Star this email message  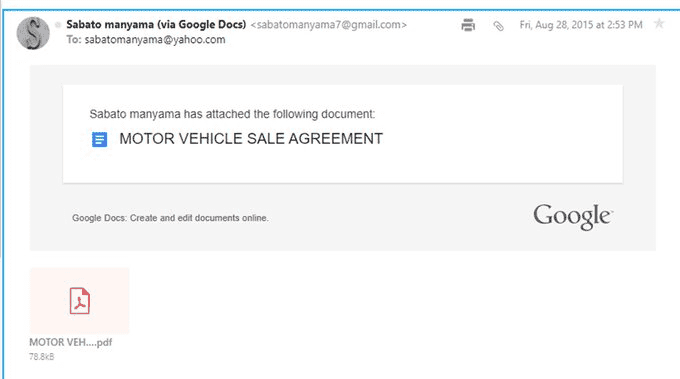pyautogui.click(x=659, y=23)
